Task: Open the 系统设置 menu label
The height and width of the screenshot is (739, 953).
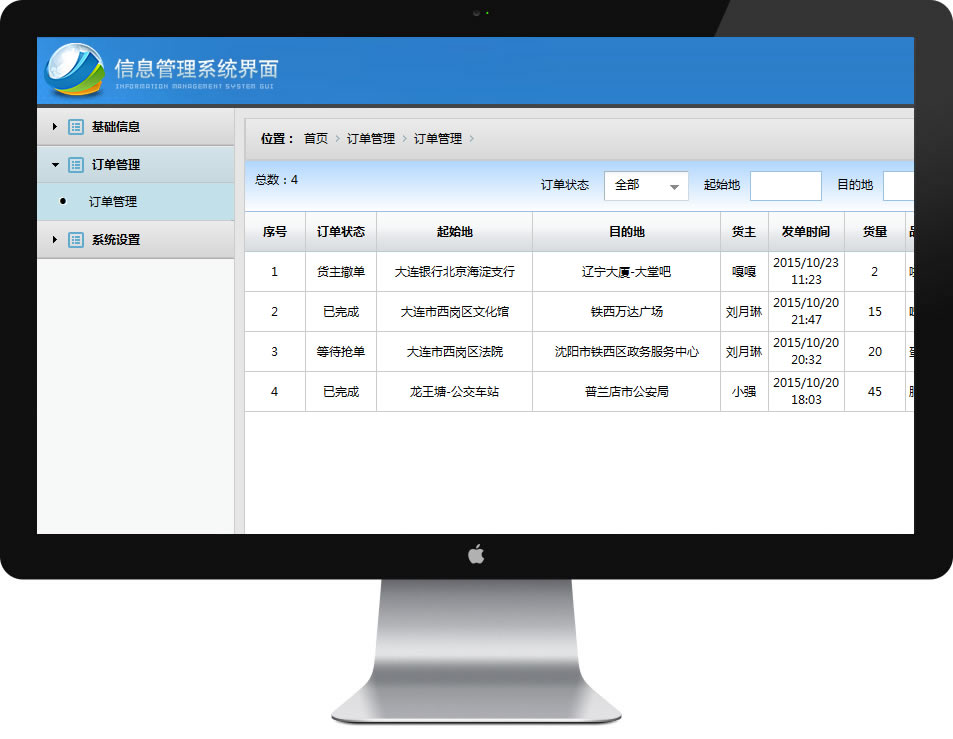Action: click(116, 240)
